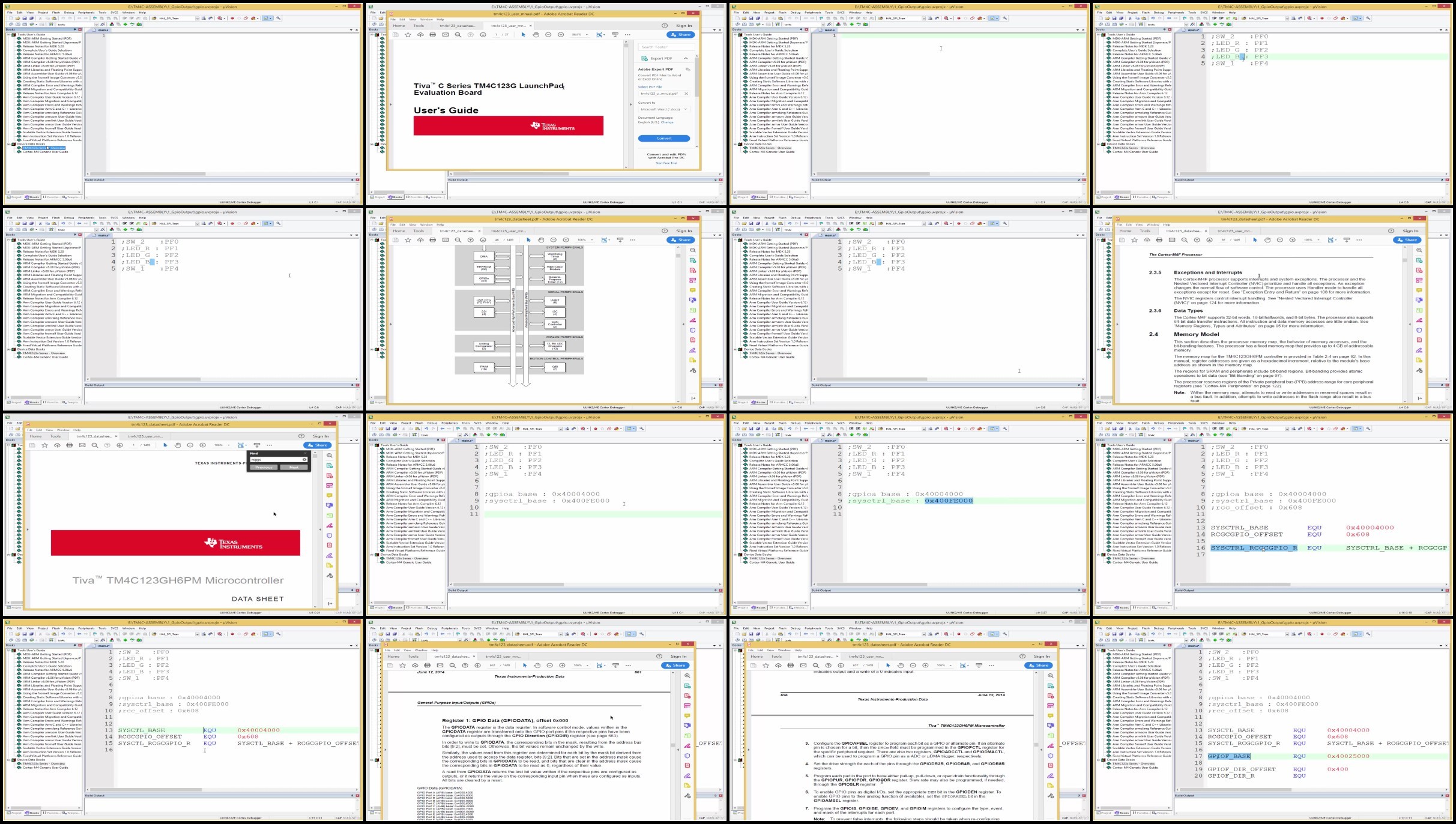Screen dimensions: 1456x824
Task: Click Previous in the Find box
Action: click(264, 468)
